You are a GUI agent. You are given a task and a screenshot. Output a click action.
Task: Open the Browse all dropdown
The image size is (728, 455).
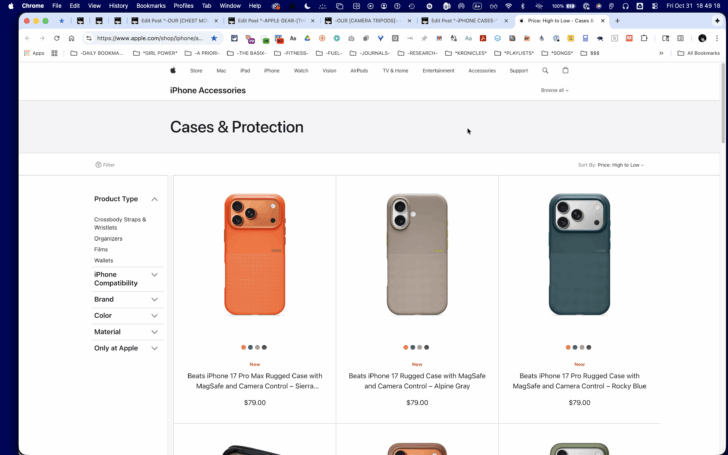coord(554,91)
